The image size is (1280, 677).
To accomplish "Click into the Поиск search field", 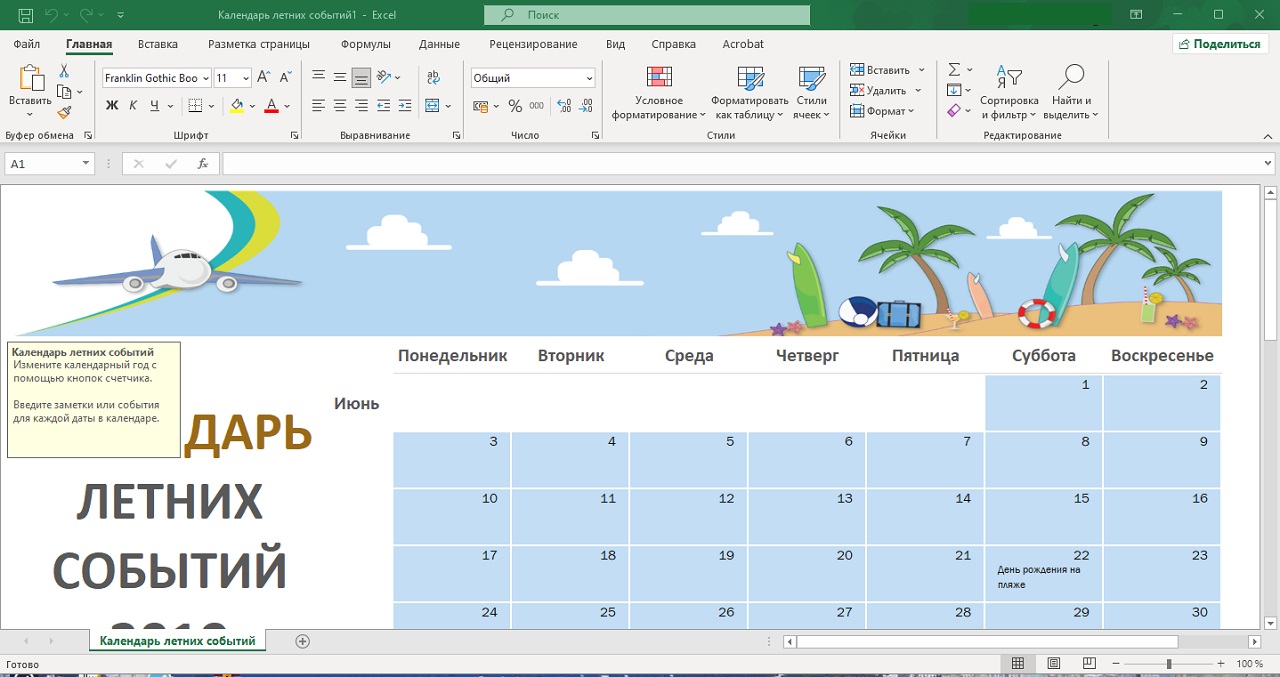I will pos(647,15).
